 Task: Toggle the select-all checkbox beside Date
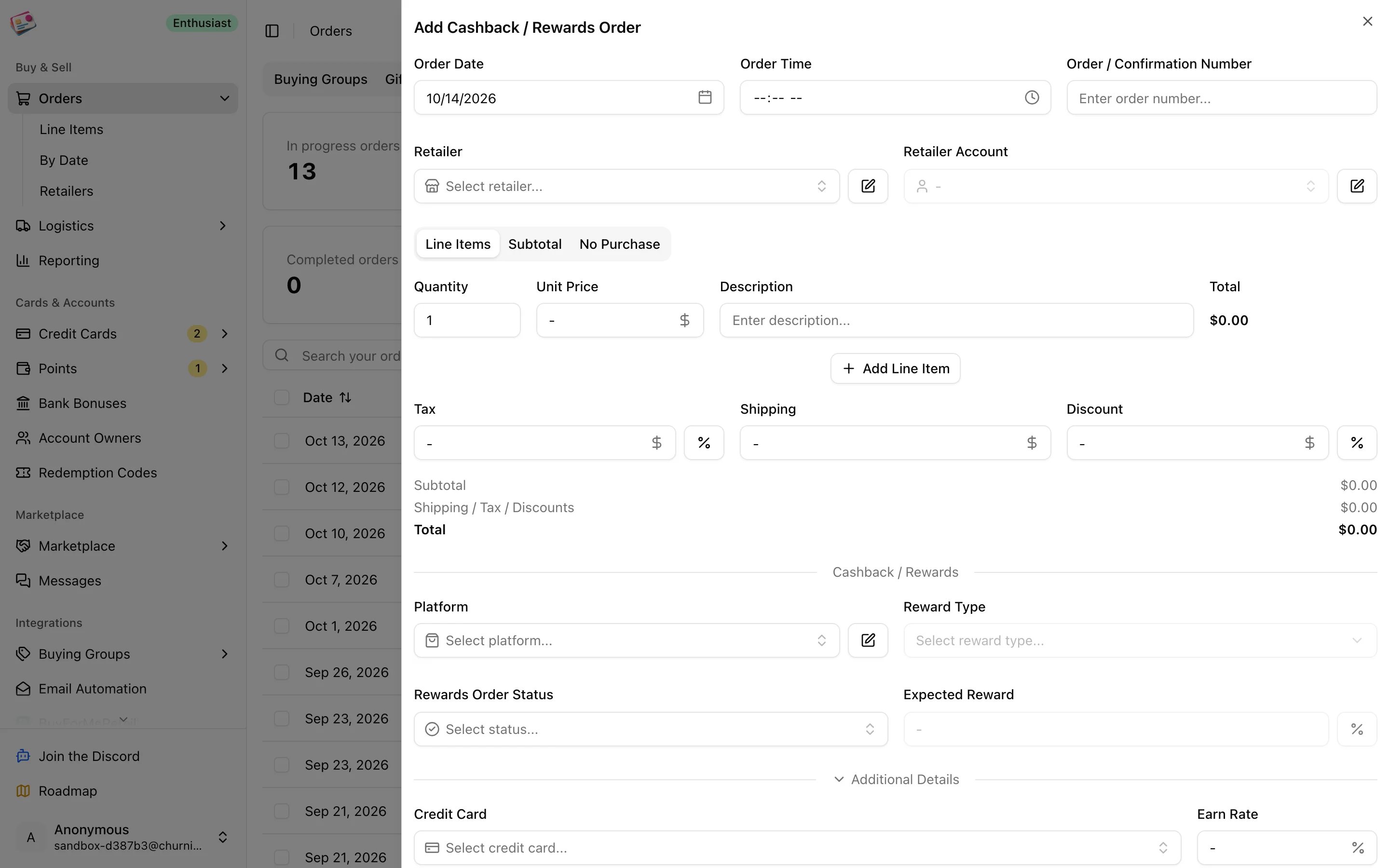click(x=281, y=397)
